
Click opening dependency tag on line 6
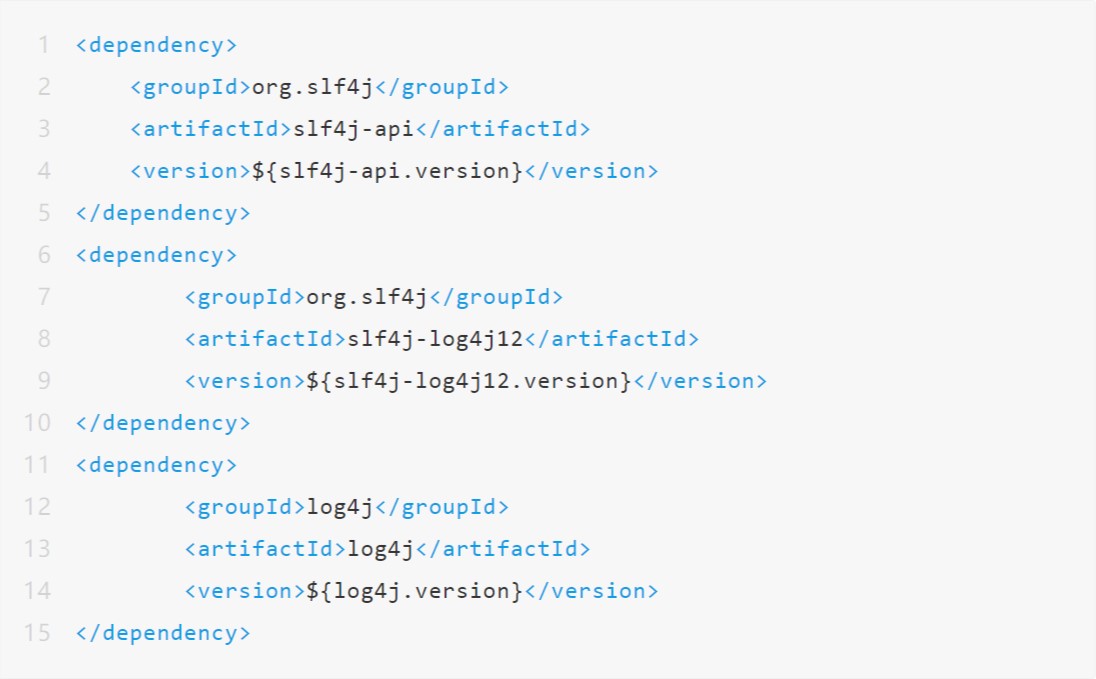point(157,255)
